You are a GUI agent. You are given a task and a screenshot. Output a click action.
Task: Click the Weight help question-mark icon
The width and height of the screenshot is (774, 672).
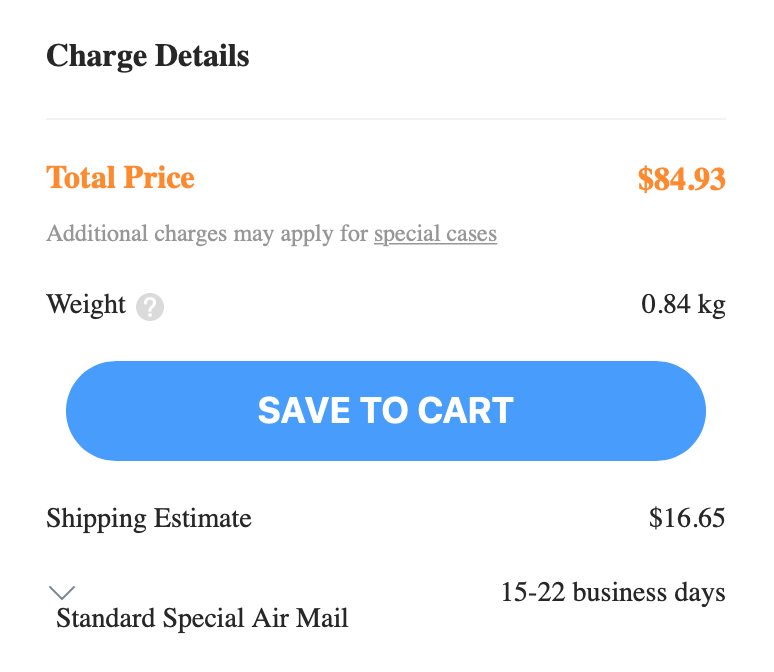[150, 307]
